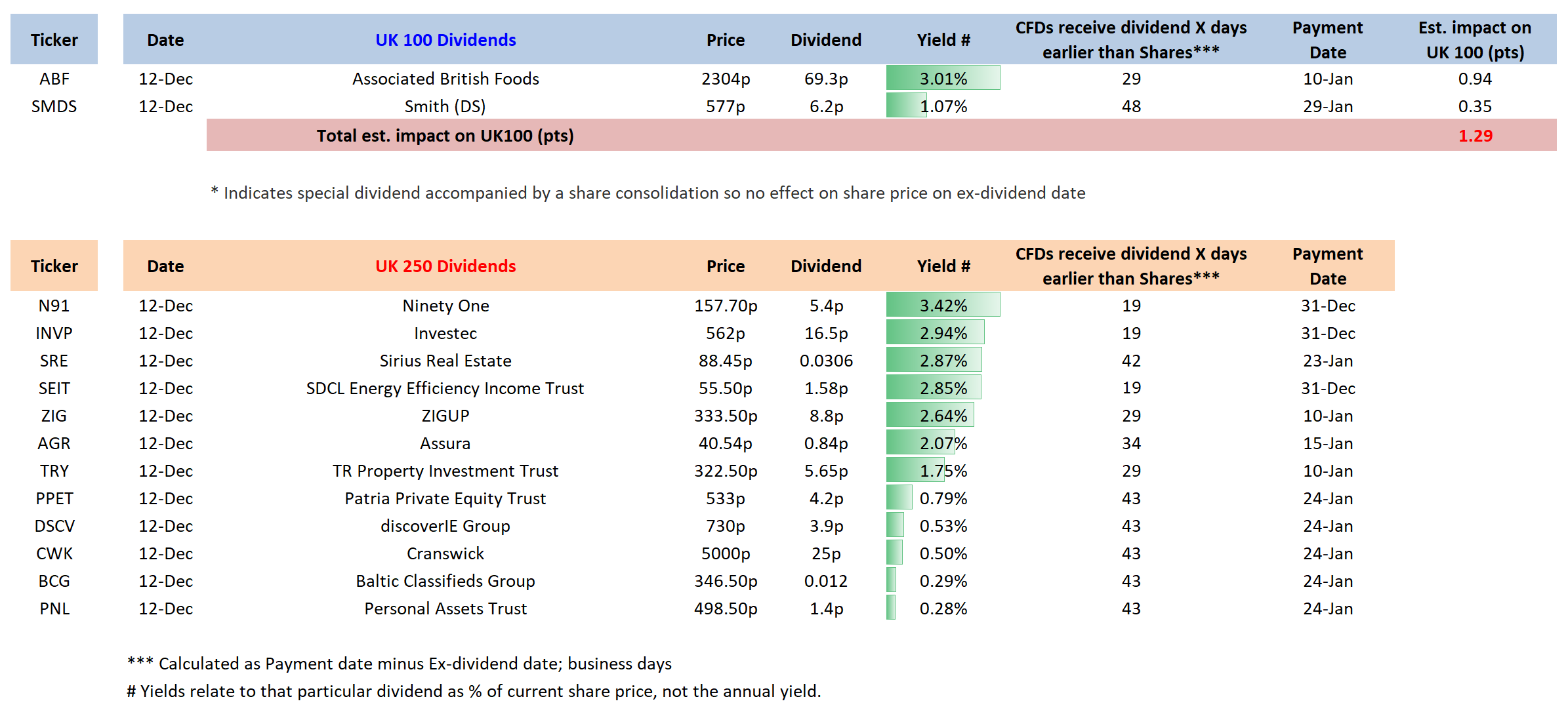Viewport: 1568px width, 716px height.
Task: Click the 23-Jan payment date
Action: point(1328,361)
